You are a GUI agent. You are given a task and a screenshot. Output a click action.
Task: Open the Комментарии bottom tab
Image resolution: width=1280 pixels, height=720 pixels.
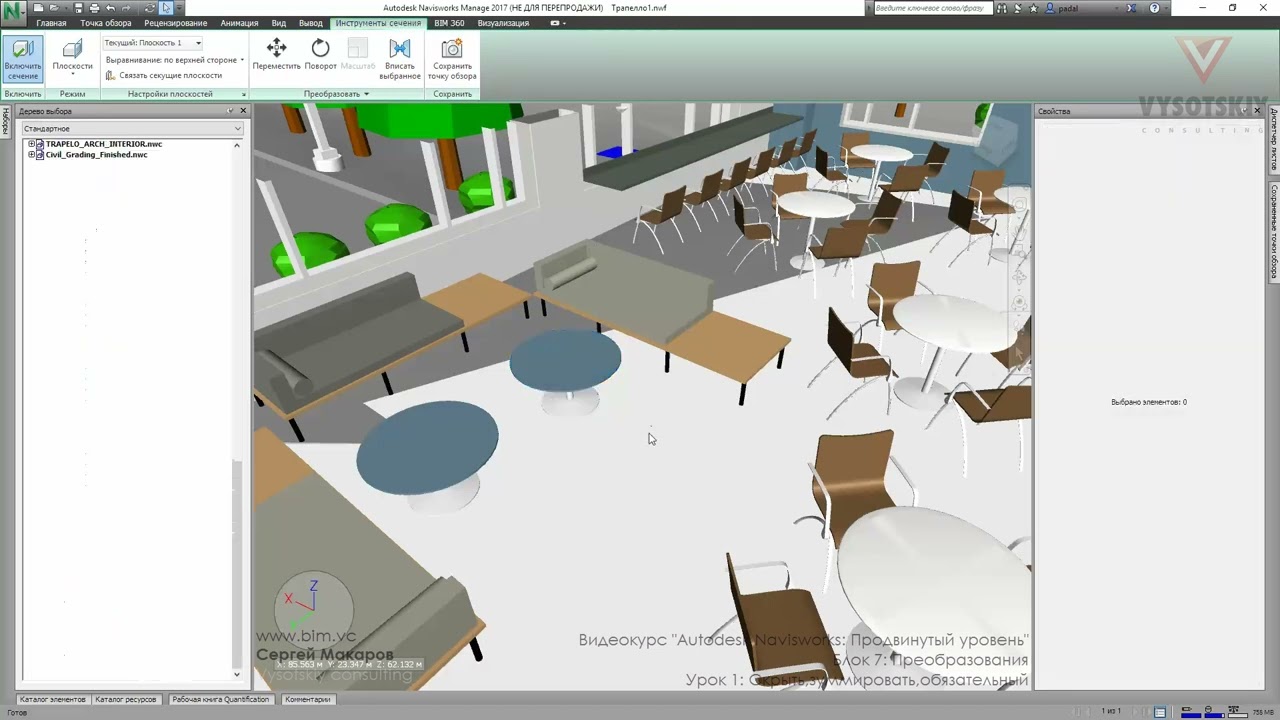click(x=307, y=699)
